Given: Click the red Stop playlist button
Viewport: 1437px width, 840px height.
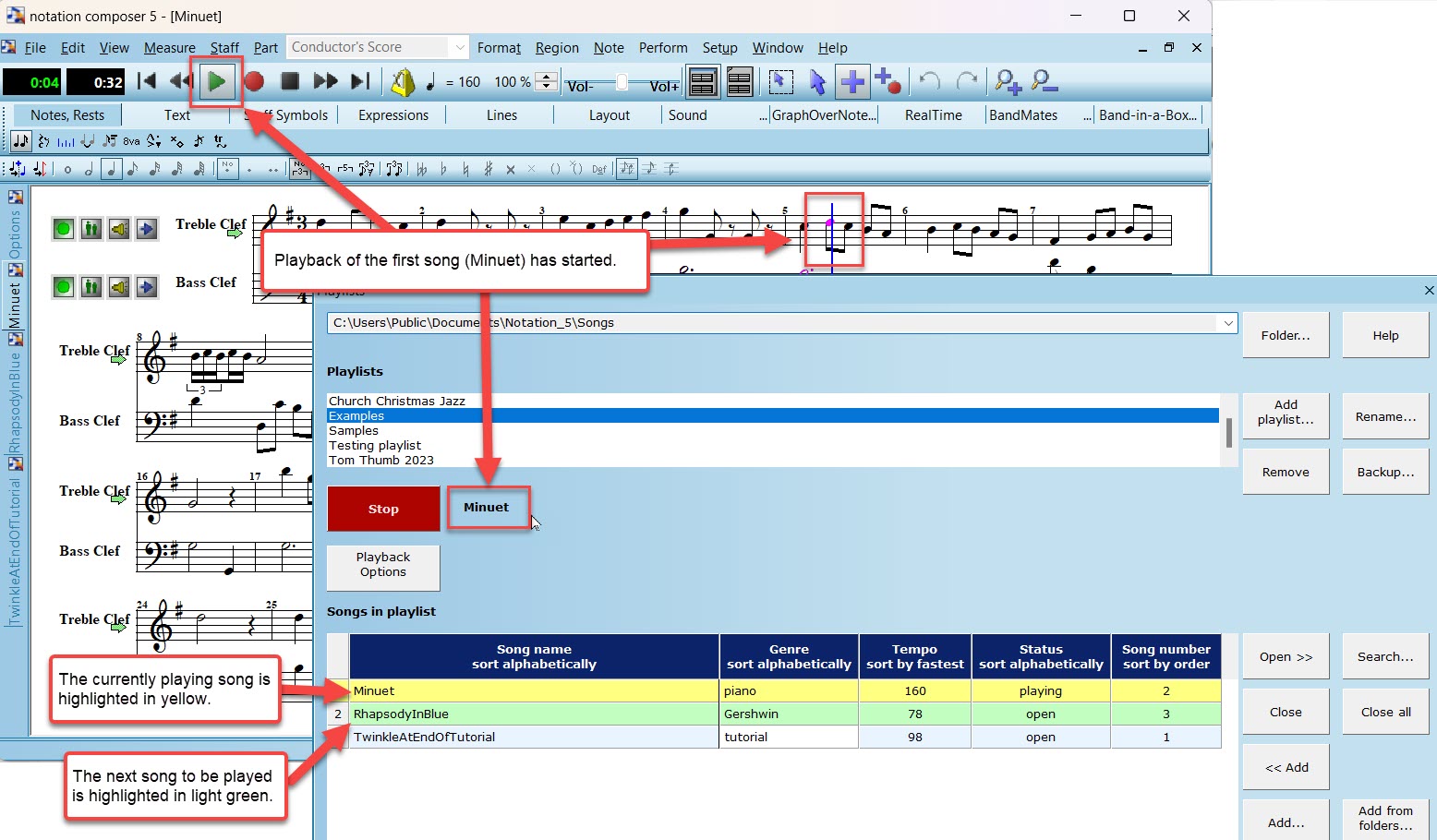Looking at the screenshot, I should (x=383, y=509).
